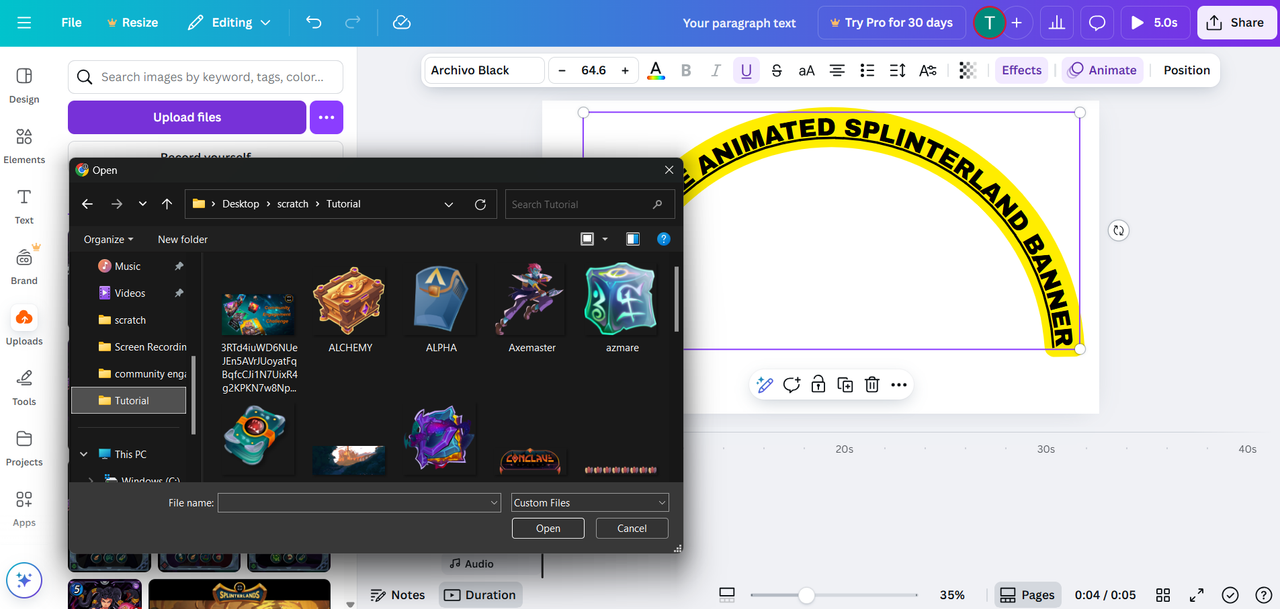Click the Search Tutorial input field
Image resolution: width=1280 pixels, height=609 pixels.
590,204
